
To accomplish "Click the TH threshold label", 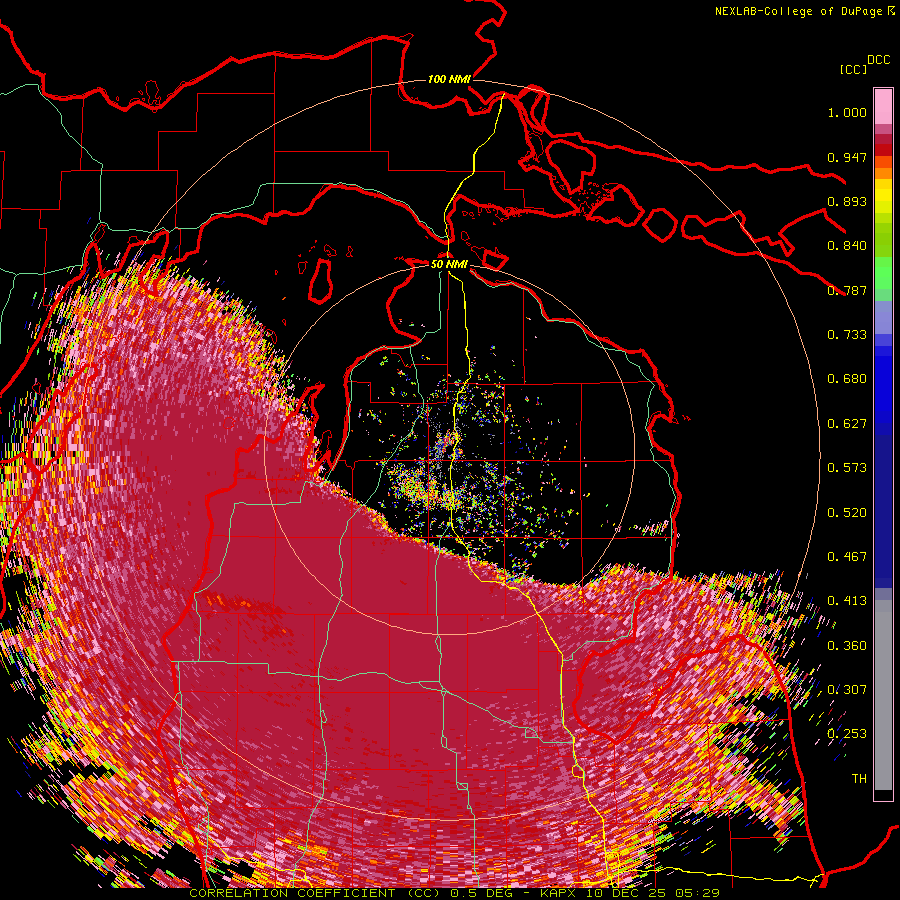I will point(859,779).
